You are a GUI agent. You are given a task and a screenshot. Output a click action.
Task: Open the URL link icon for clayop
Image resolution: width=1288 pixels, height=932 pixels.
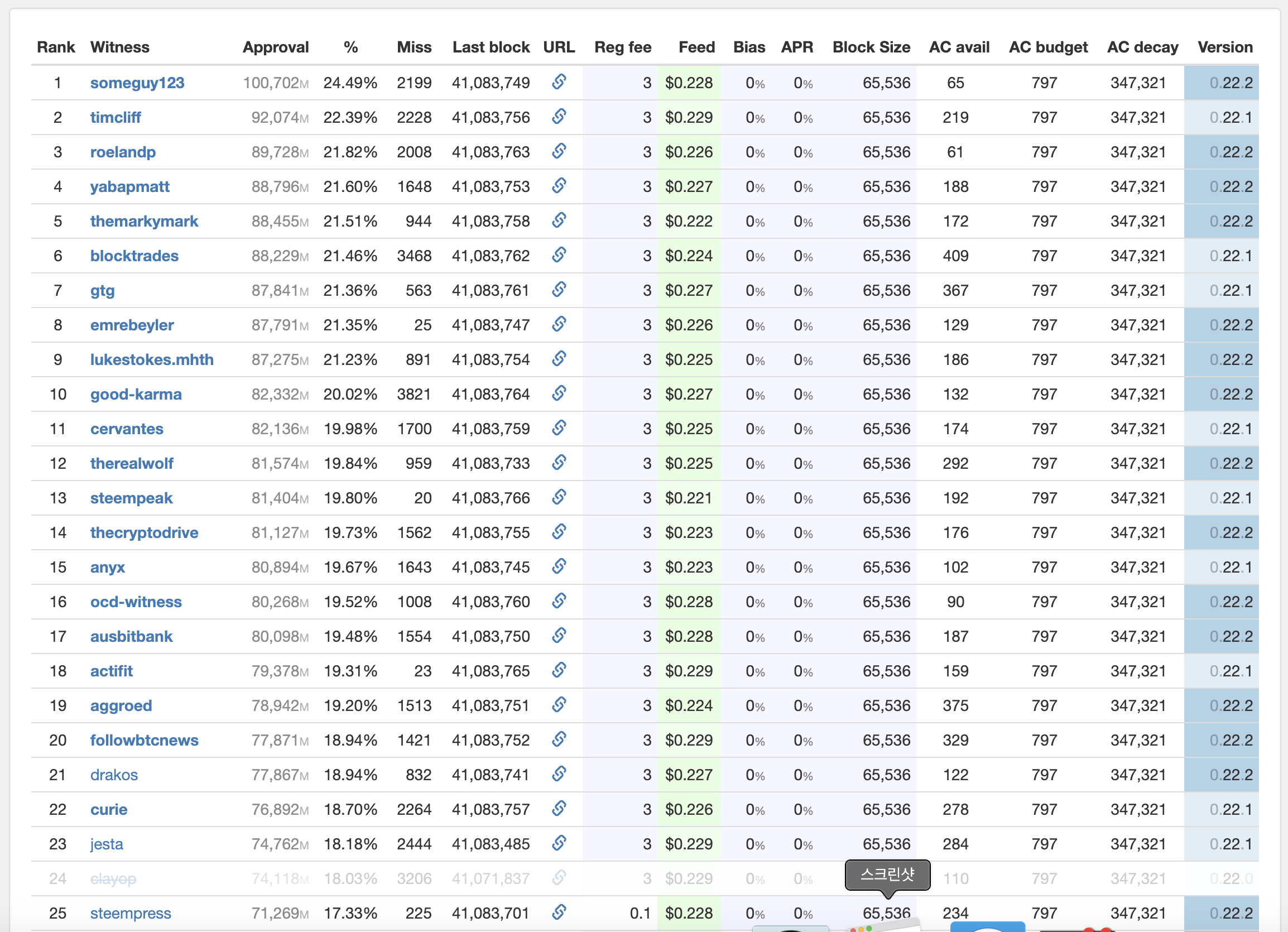(x=559, y=878)
